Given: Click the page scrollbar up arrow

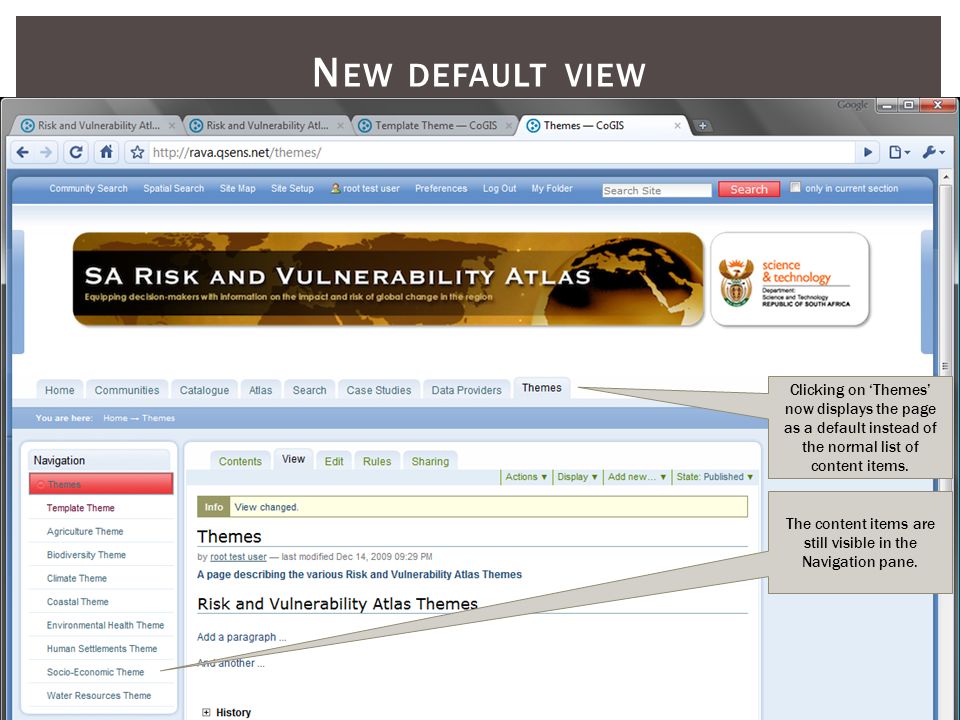Looking at the screenshot, I should click(945, 177).
